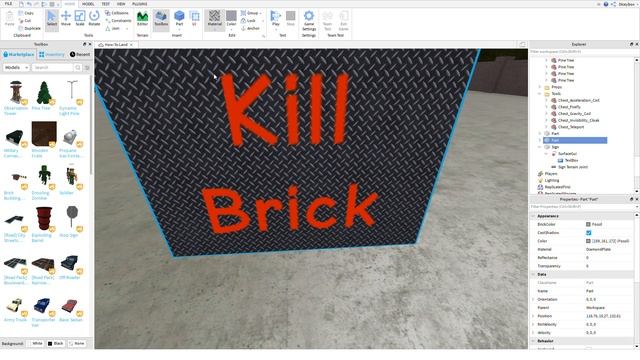Insert a new Part
640x360 pixels.
coord(179,19)
